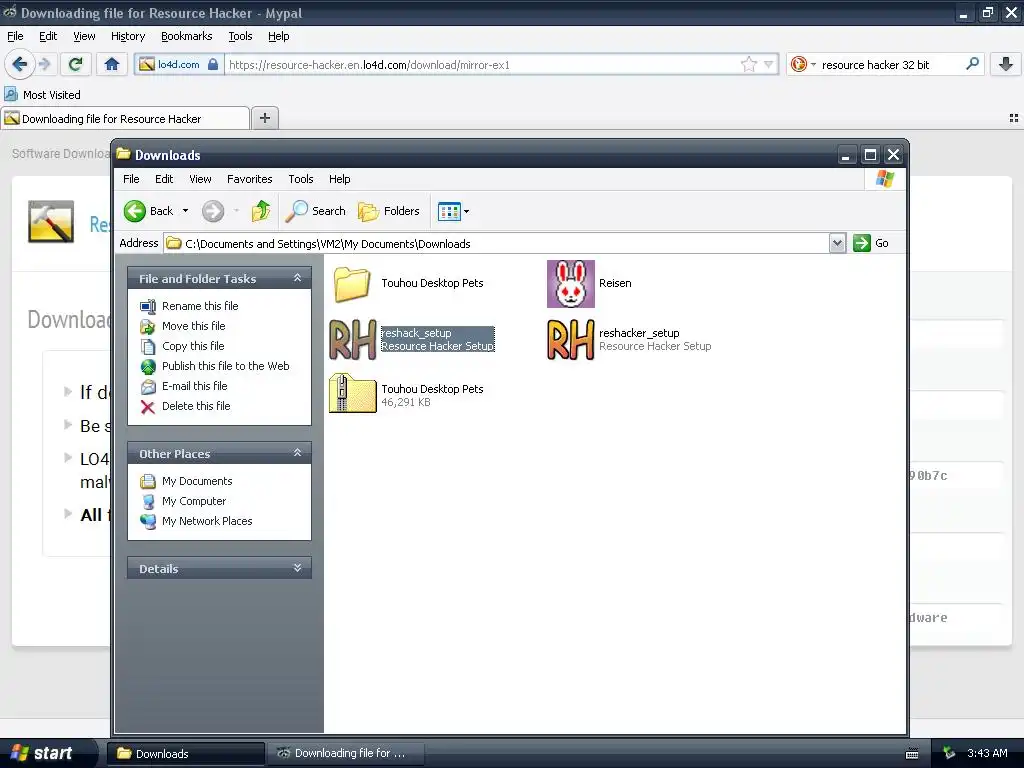Open search engine selector dropdown in Mypal
The image size is (1024, 768).
(x=813, y=64)
